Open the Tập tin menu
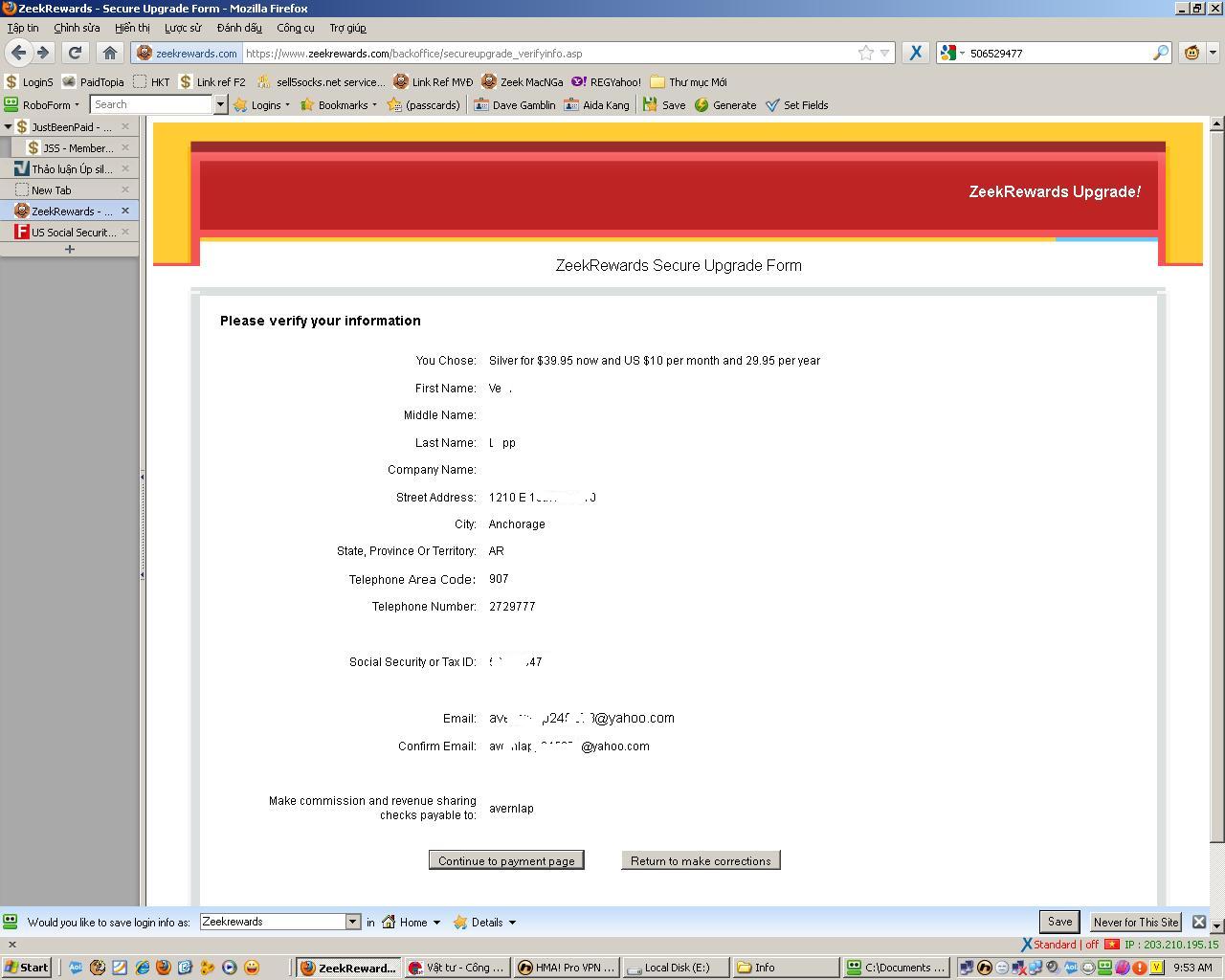 23,28
